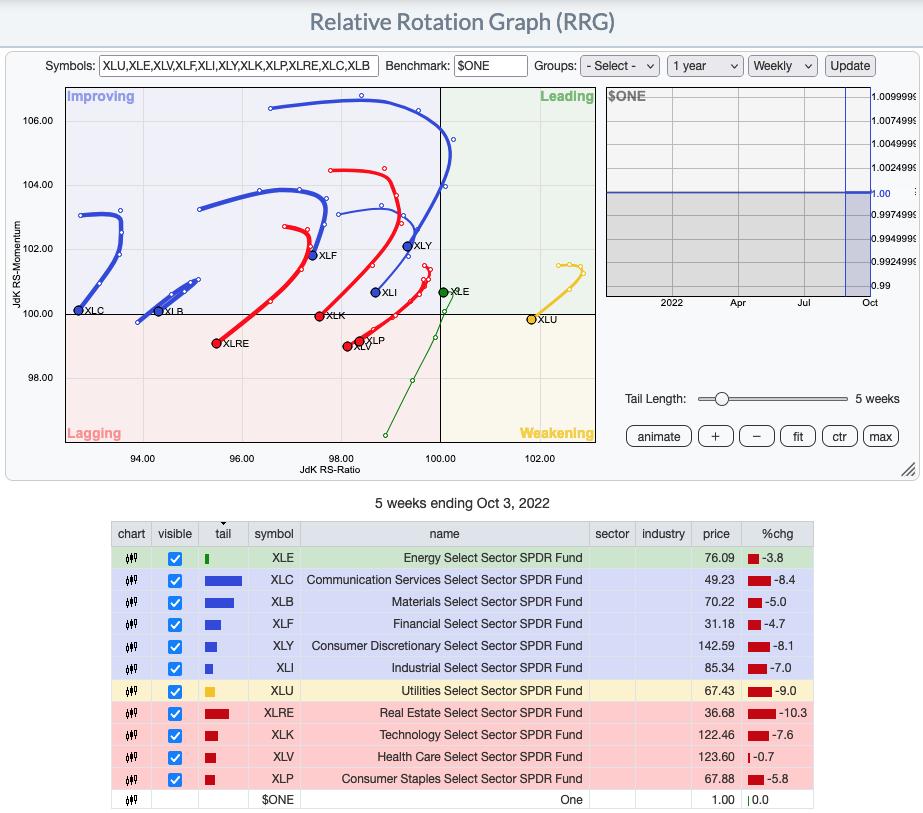Open chart icon for XLP row

(x=131, y=779)
